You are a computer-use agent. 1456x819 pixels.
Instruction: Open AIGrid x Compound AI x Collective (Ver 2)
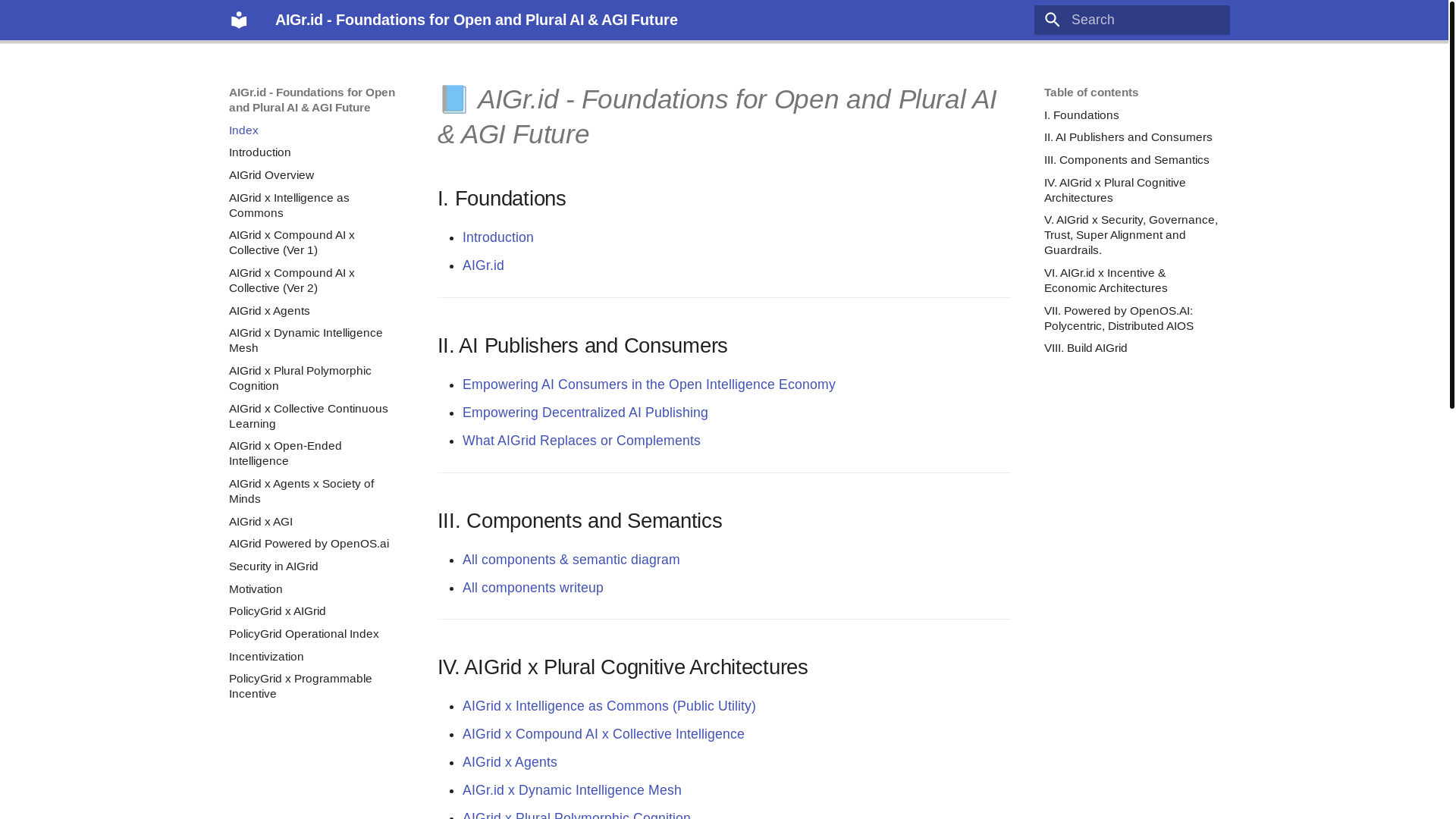[292, 281]
